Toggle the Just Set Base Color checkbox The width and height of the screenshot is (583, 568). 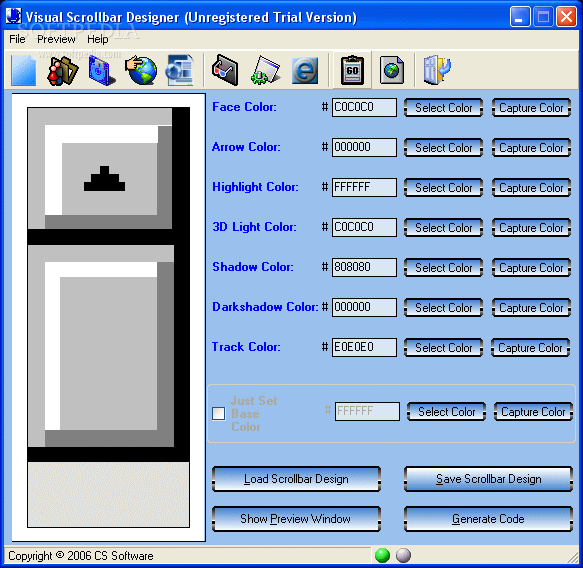pyautogui.click(x=219, y=413)
